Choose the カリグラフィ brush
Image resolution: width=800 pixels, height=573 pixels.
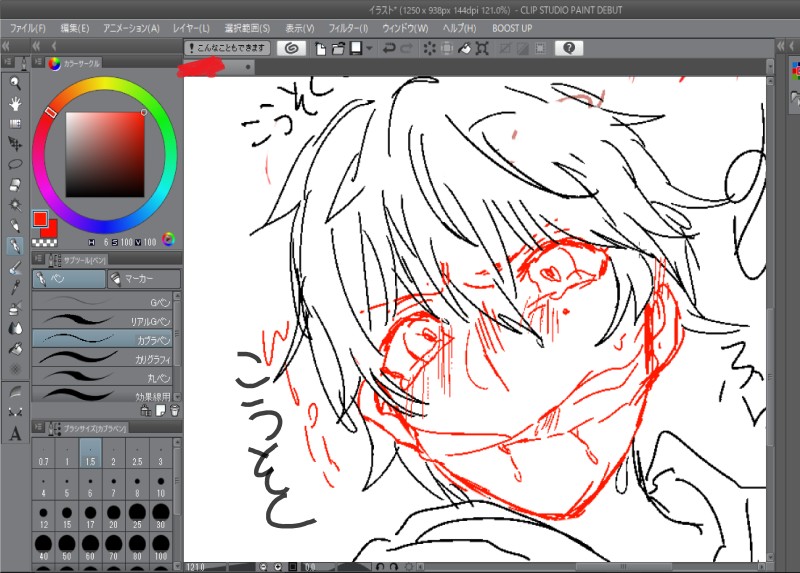(102, 359)
